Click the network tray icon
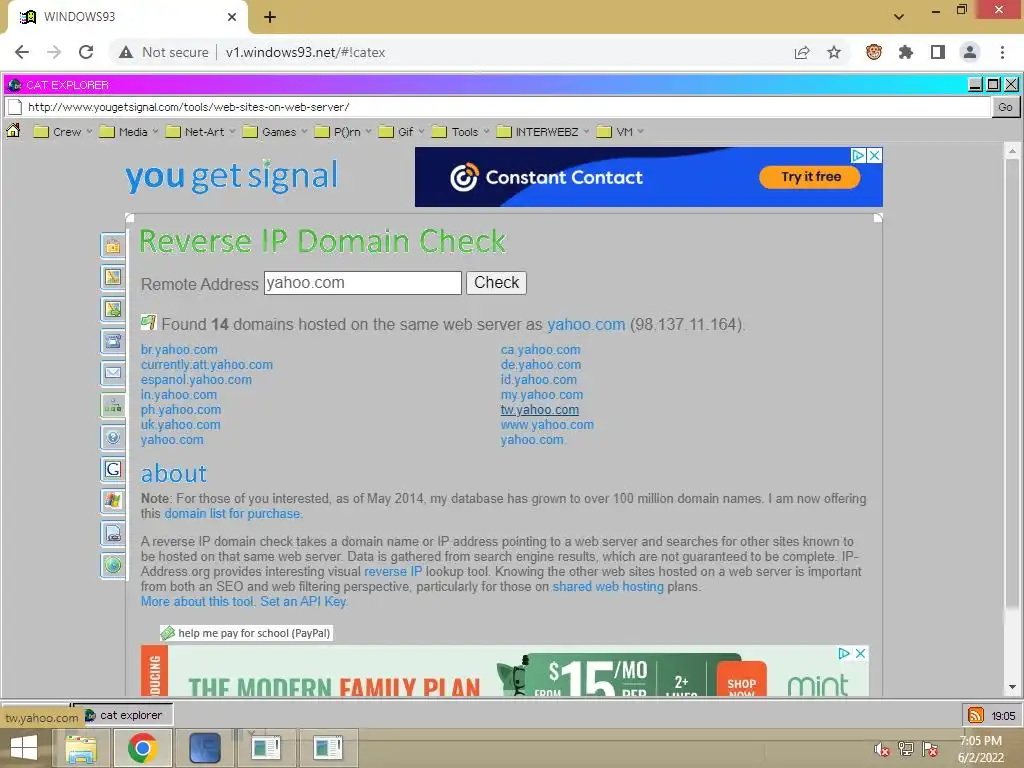This screenshot has height=768, width=1024. click(x=906, y=749)
